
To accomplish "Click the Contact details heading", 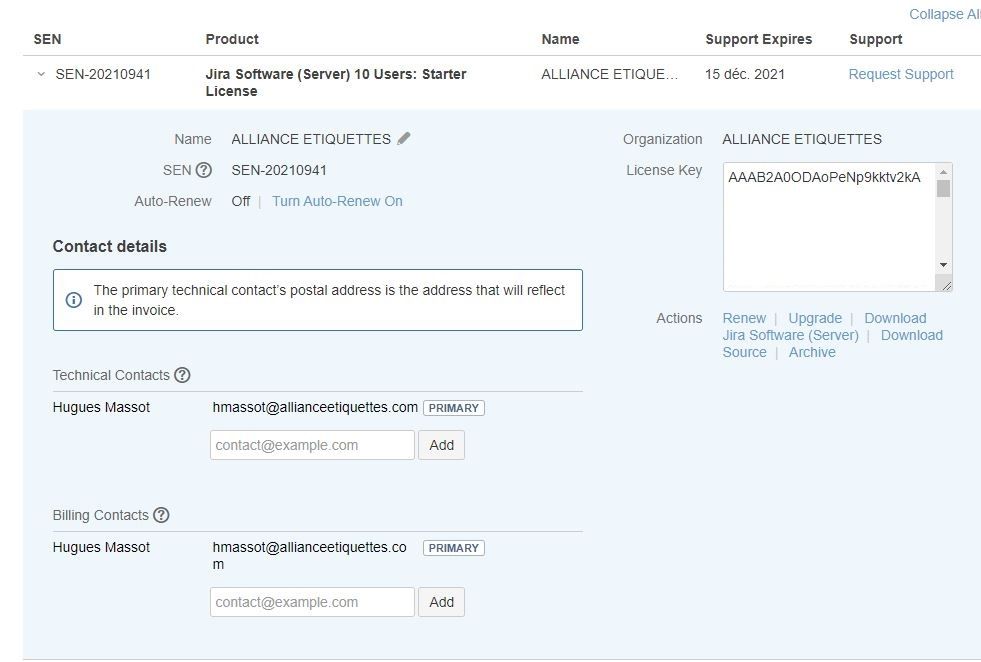I will tap(109, 247).
